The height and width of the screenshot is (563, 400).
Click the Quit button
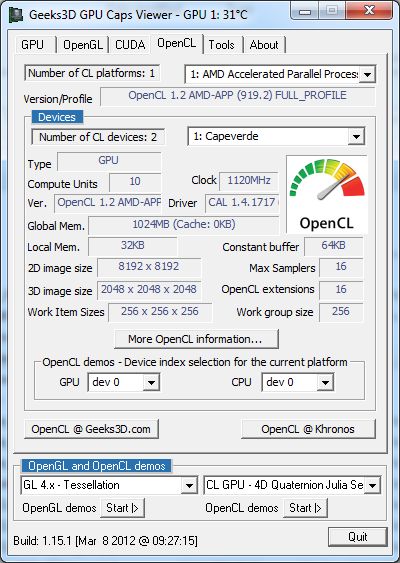tap(358, 537)
